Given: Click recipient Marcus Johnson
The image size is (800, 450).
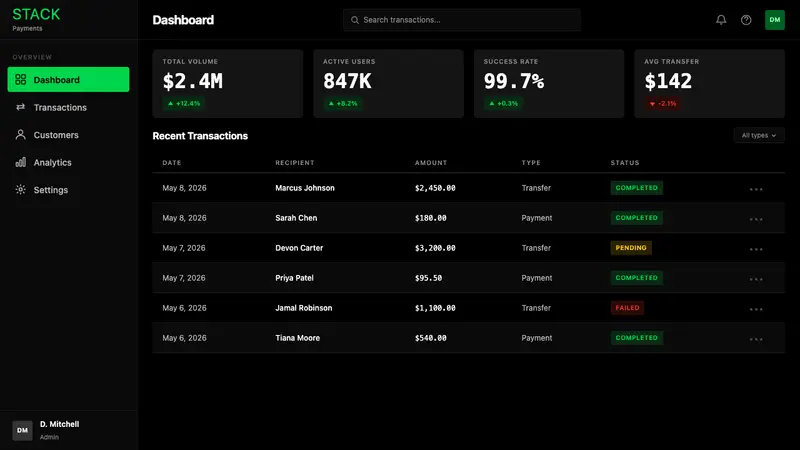Looking at the screenshot, I should 305,188.
